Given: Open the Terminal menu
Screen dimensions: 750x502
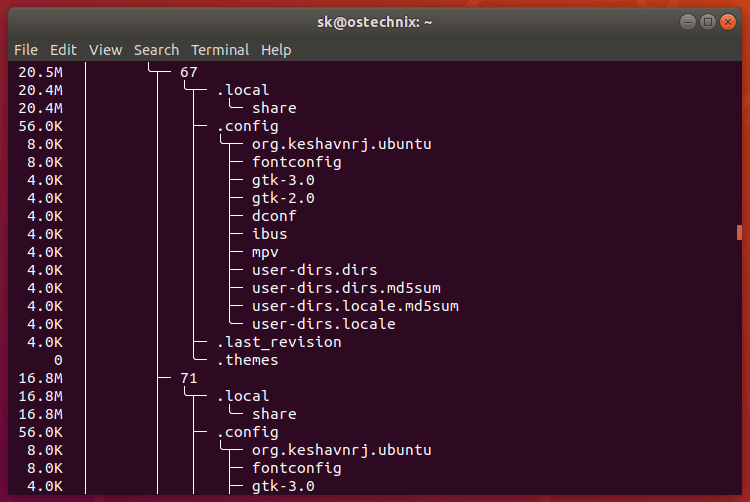Looking at the screenshot, I should 220,50.
